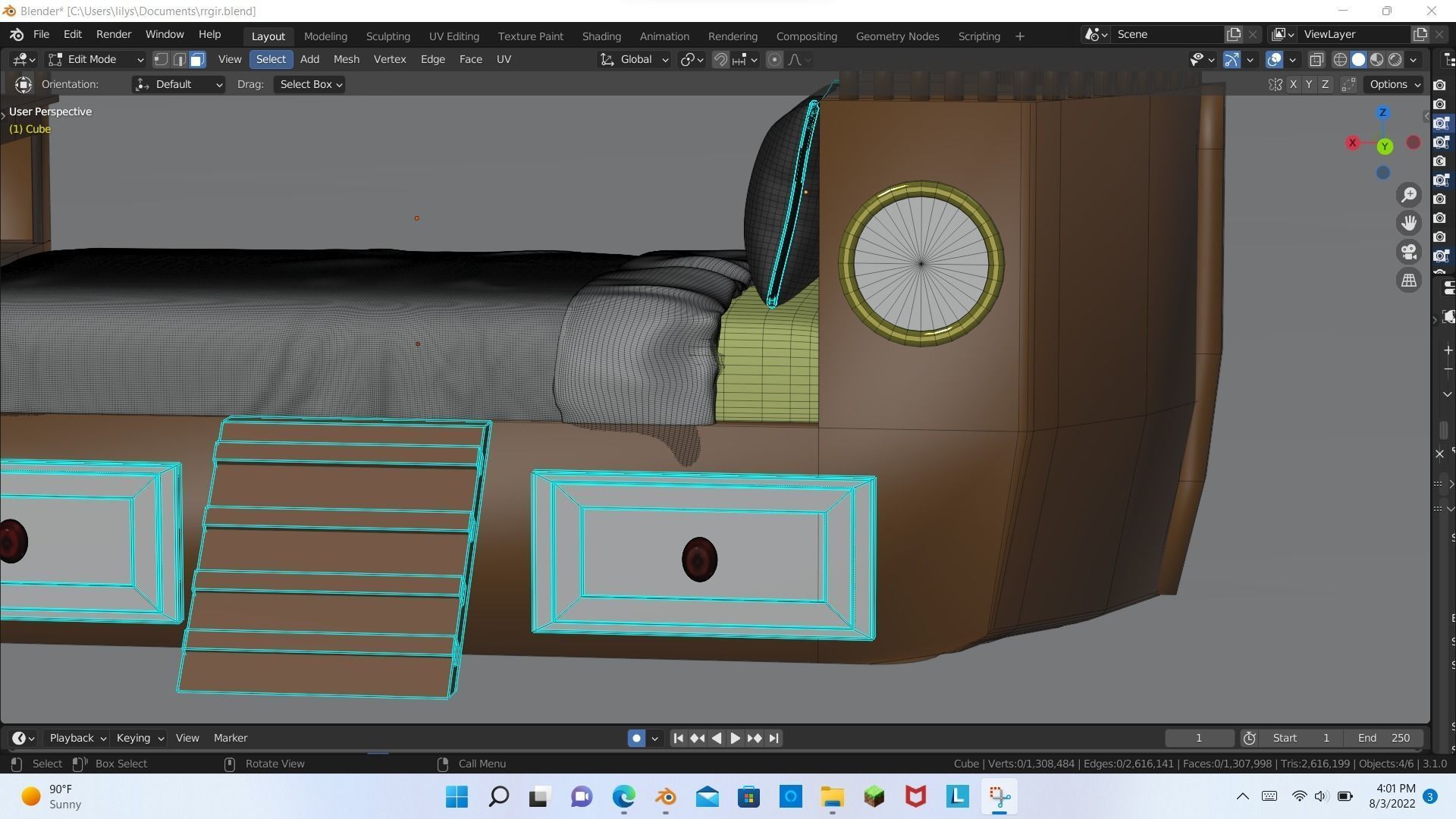Enable X axis mirror
The width and height of the screenshot is (1456, 819).
[1293, 84]
